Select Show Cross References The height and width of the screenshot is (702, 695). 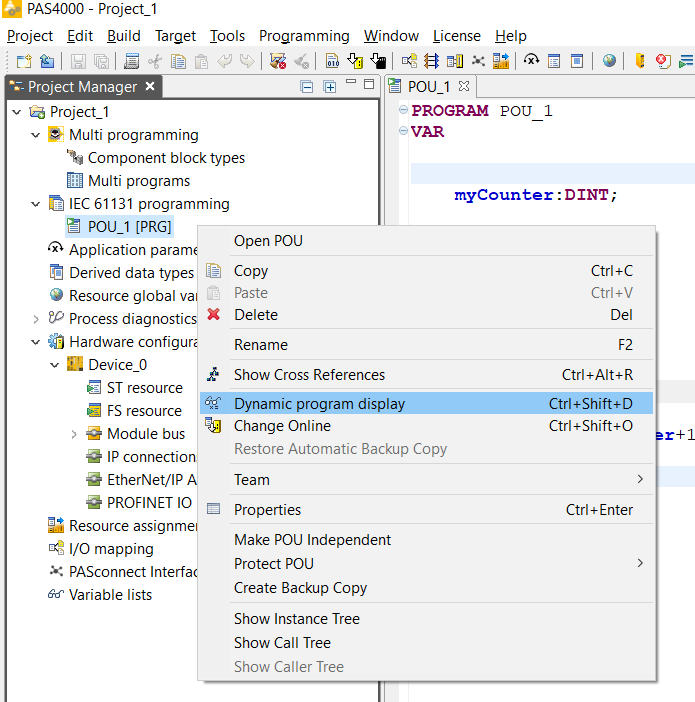tap(426, 375)
